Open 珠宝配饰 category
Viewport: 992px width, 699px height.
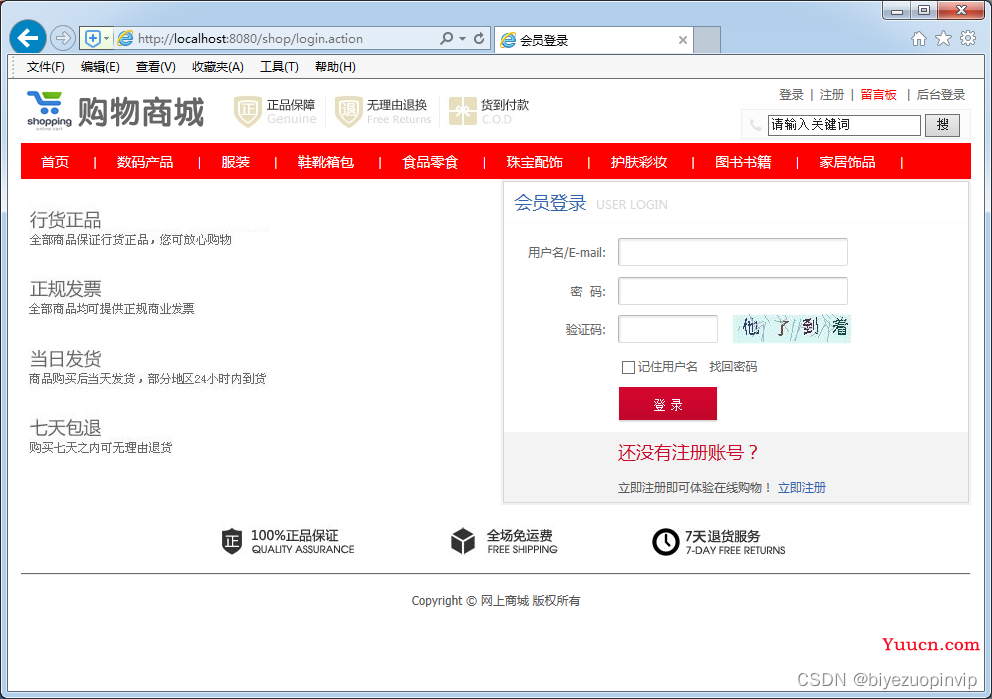click(x=535, y=162)
